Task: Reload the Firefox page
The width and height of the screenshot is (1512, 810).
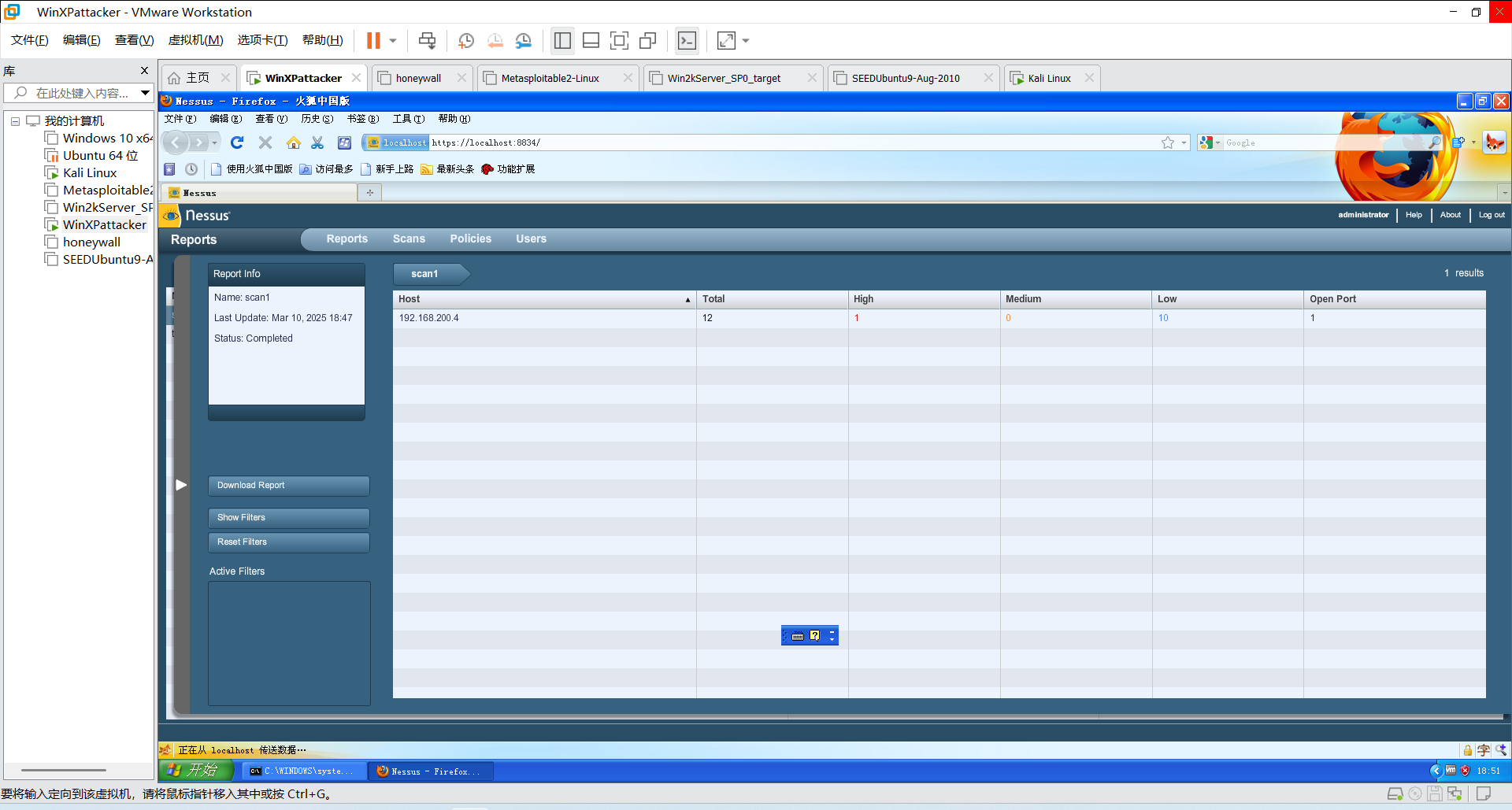Action: click(237, 142)
